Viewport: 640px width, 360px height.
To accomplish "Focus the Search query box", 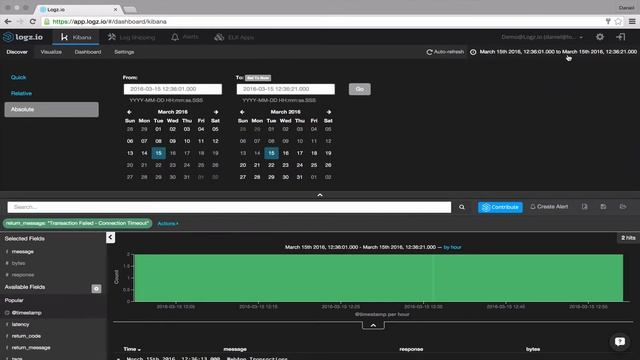I will [229, 207].
